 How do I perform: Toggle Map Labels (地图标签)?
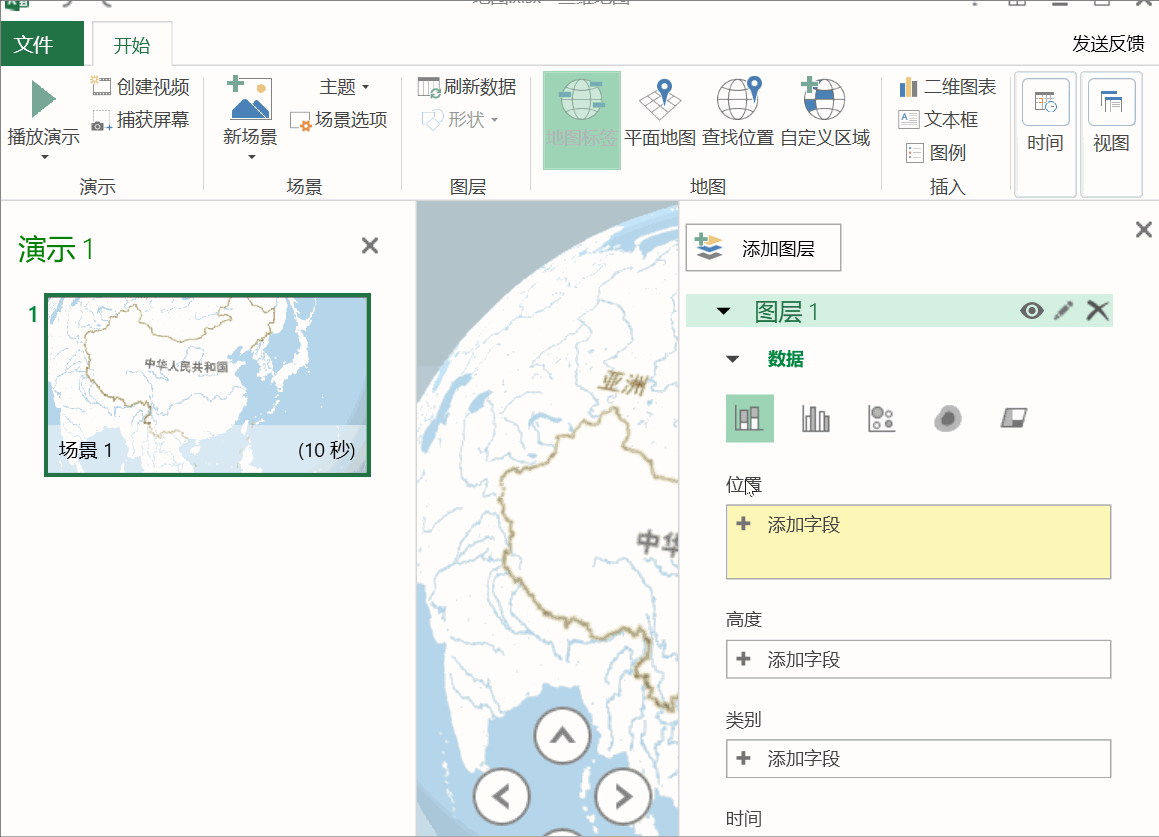(x=582, y=120)
